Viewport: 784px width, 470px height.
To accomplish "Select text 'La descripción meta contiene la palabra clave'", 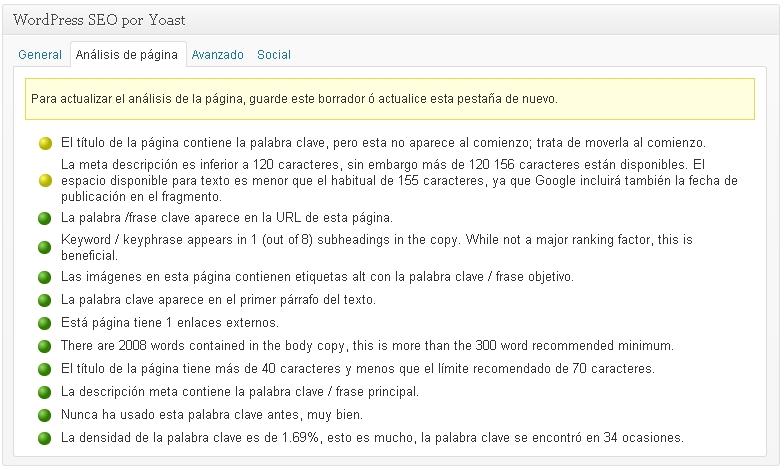I will point(192,392).
